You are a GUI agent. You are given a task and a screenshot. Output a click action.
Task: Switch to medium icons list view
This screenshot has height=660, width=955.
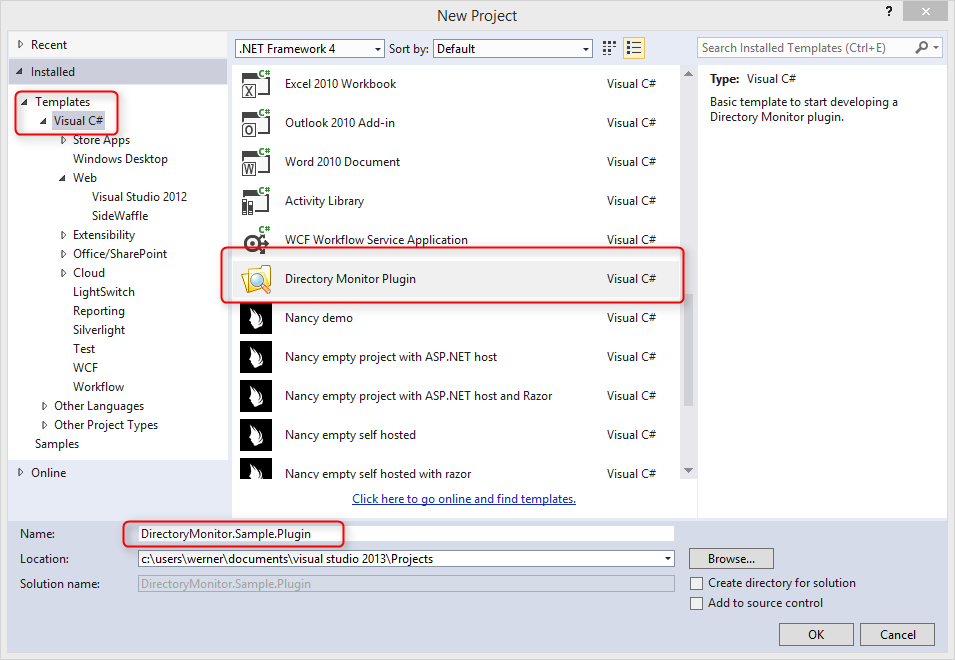(x=634, y=48)
